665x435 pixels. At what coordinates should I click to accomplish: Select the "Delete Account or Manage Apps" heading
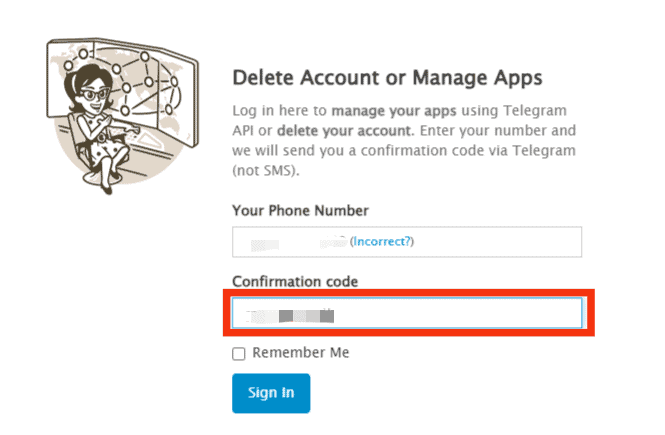(388, 77)
